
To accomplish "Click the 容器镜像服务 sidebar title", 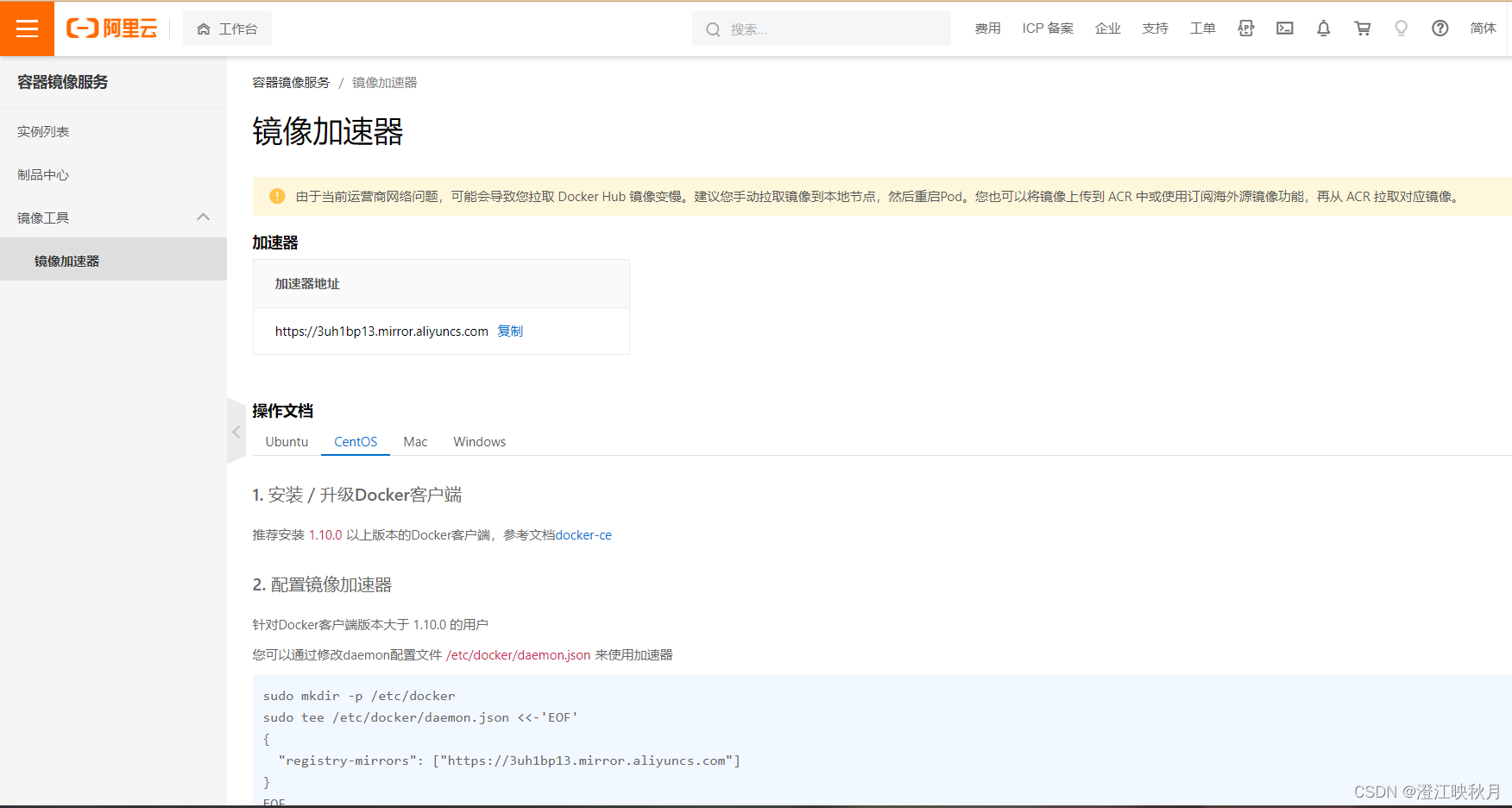I will (63, 82).
